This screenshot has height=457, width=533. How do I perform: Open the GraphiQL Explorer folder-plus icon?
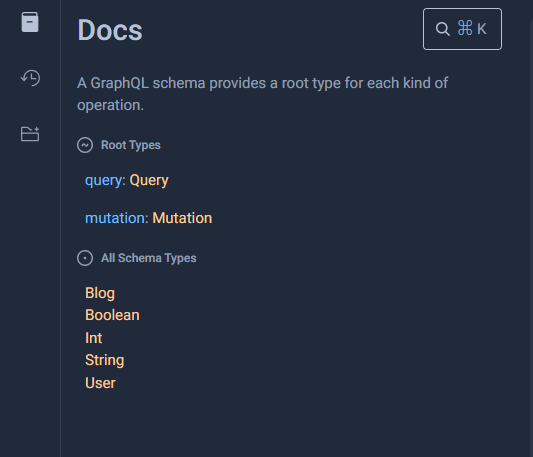[x=30, y=134]
